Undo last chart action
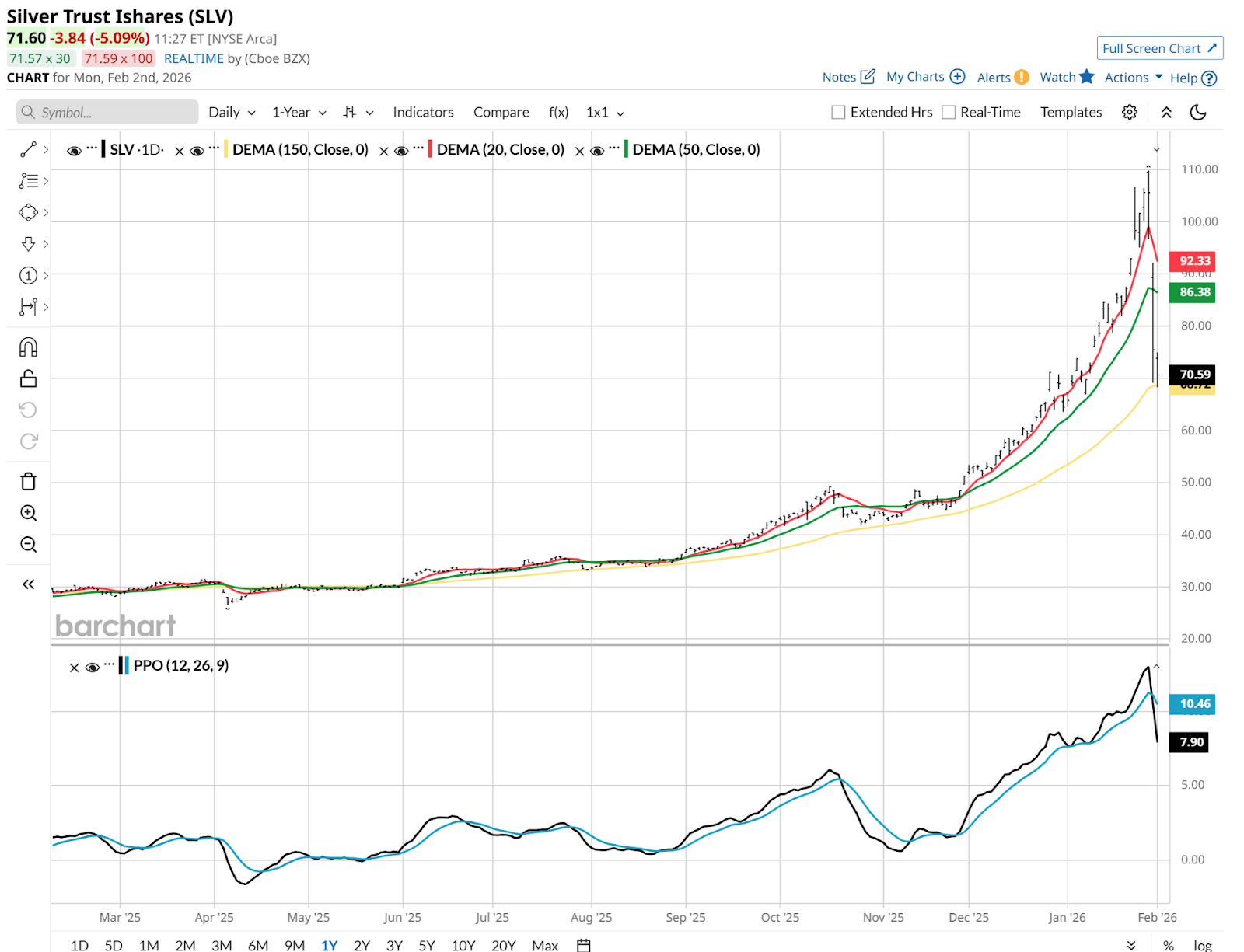The height and width of the screenshot is (952, 1244). tap(28, 410)
